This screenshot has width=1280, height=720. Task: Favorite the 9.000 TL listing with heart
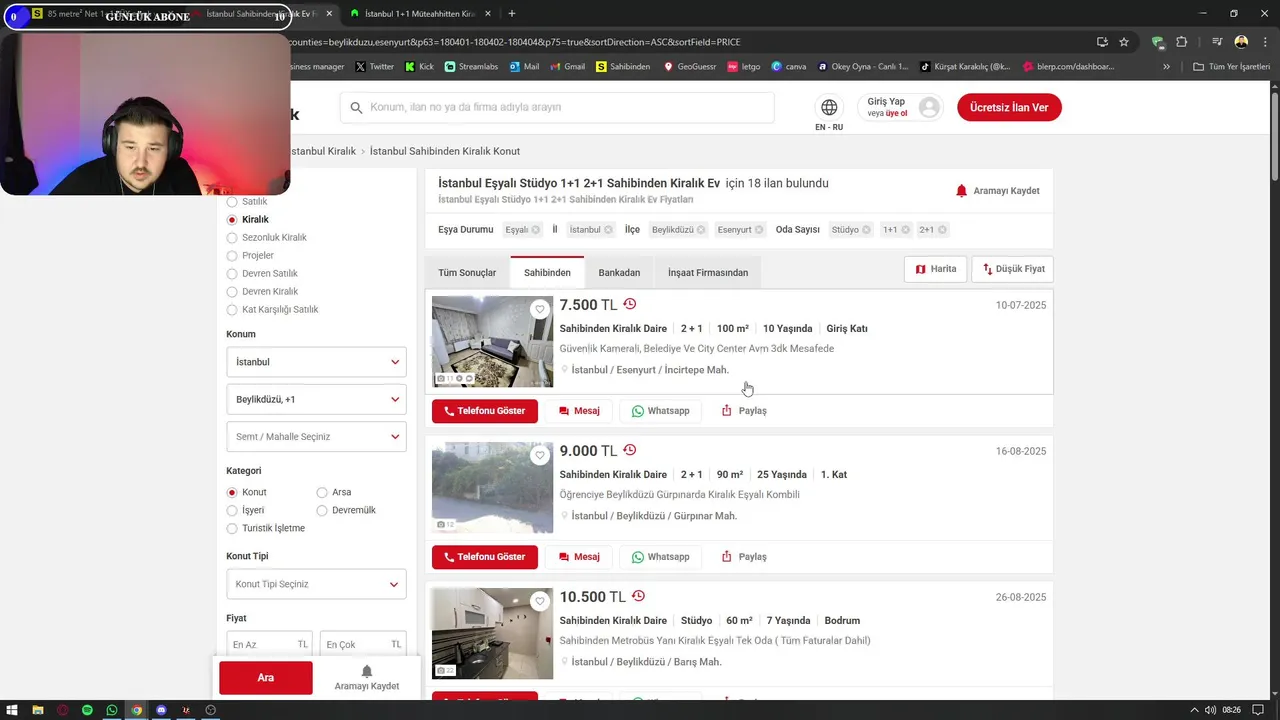[x=540, y=455]
